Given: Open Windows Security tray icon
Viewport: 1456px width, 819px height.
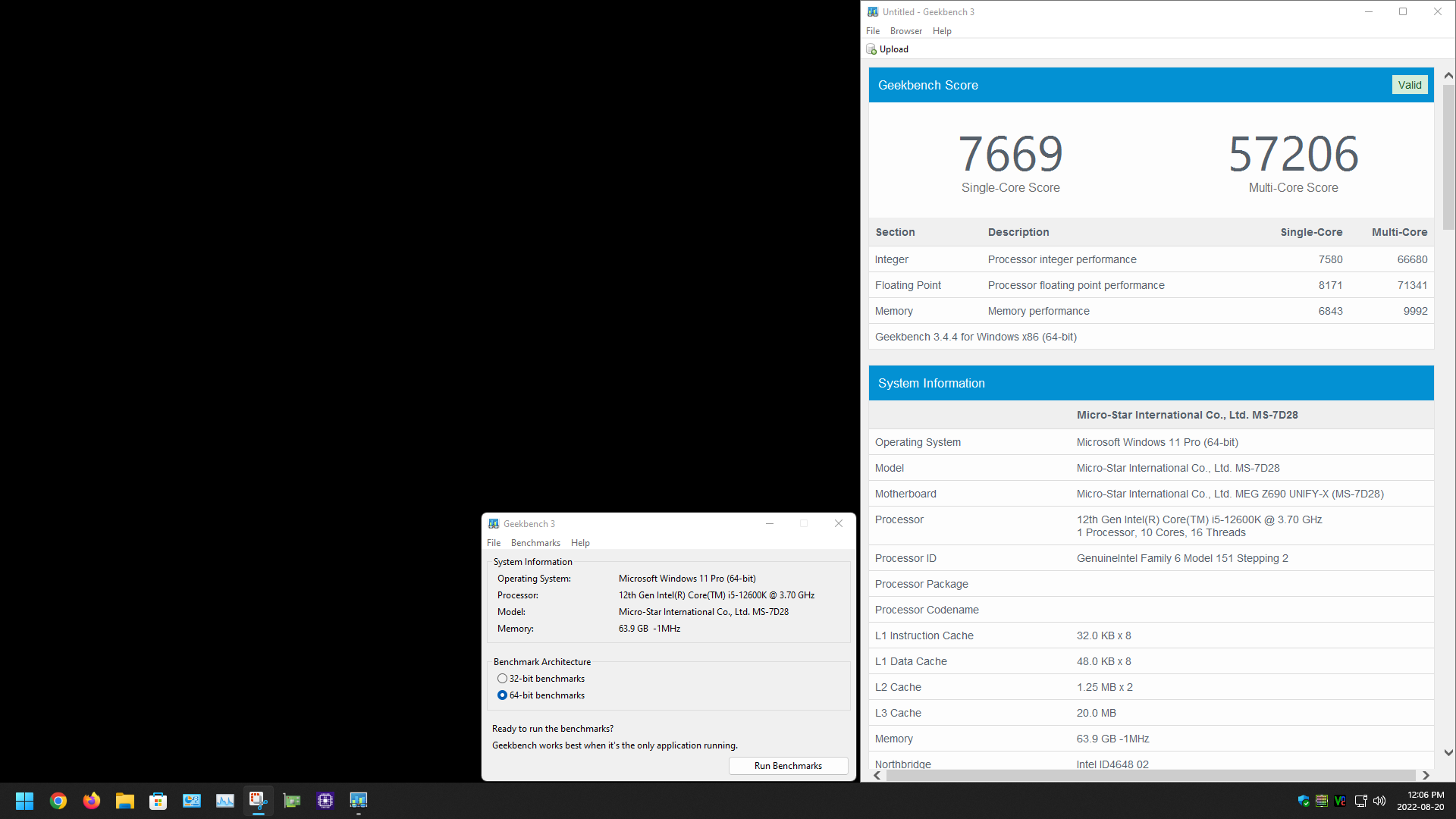Looking at the screenshot, I should pos(1304,801).
